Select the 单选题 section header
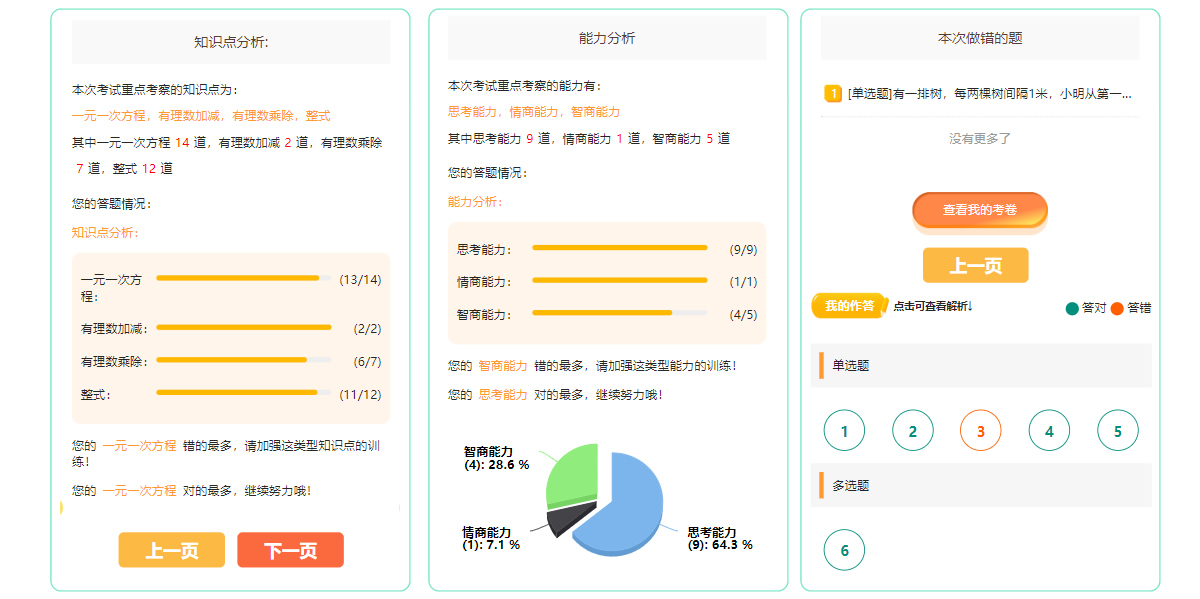This screenshot has height=599, width=1200. pos(851,366)
